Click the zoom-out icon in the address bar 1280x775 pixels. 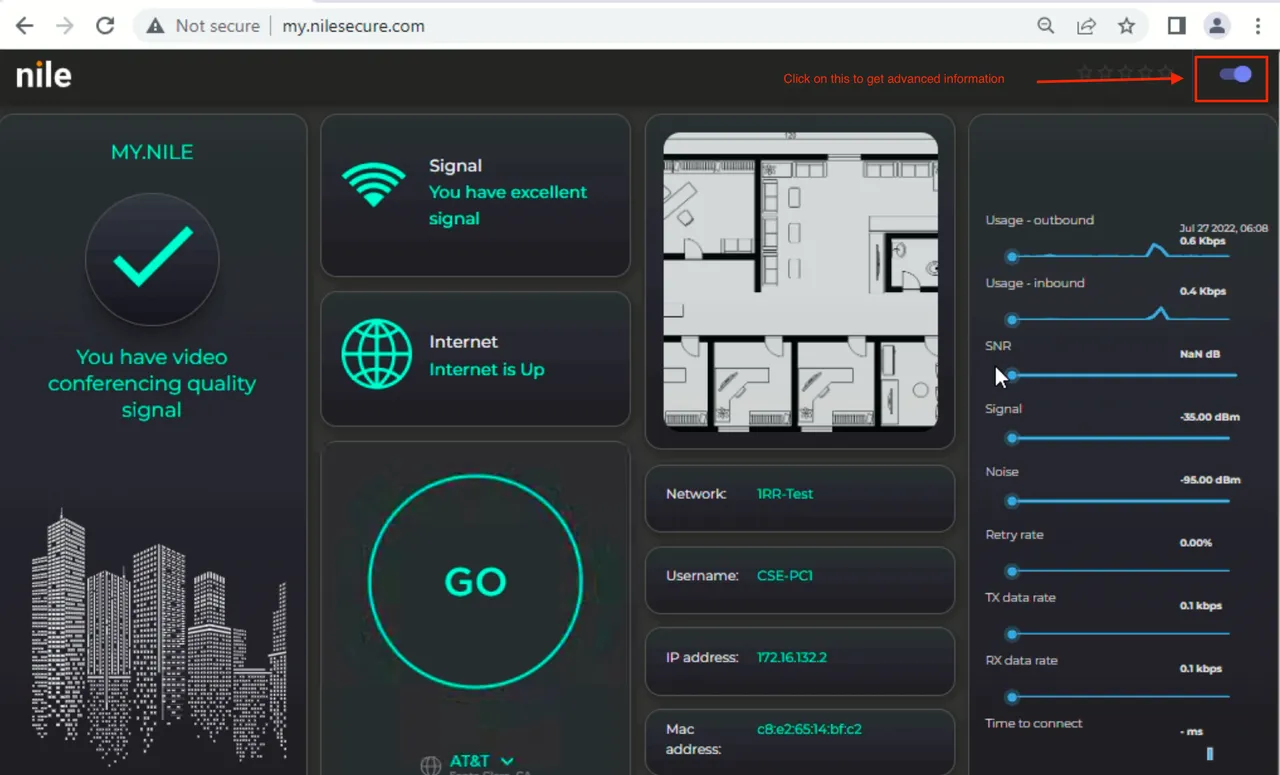(1045, 25)
